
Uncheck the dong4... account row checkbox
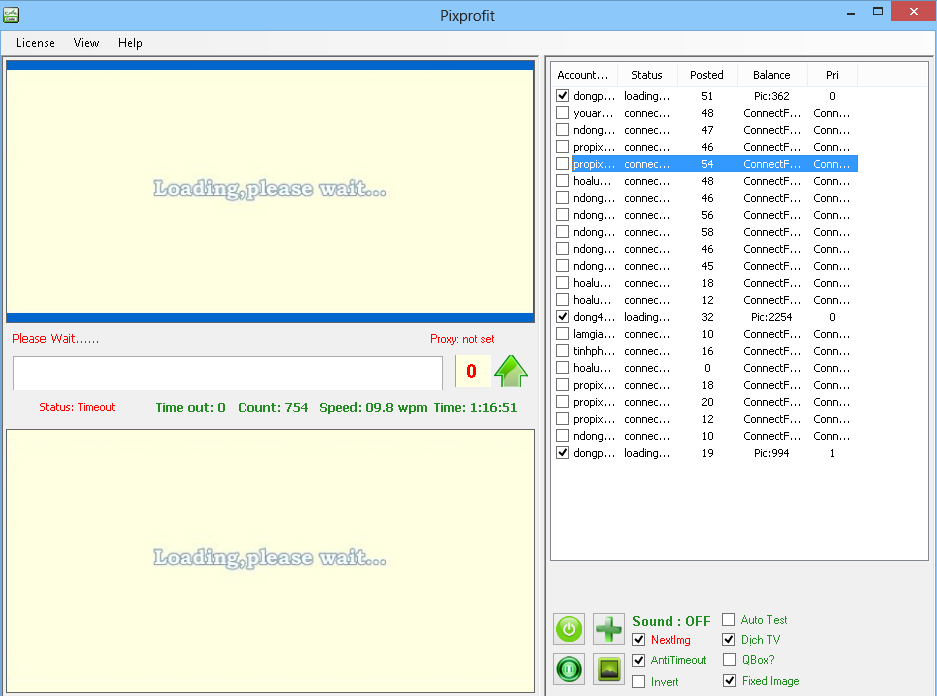point(563,317)
